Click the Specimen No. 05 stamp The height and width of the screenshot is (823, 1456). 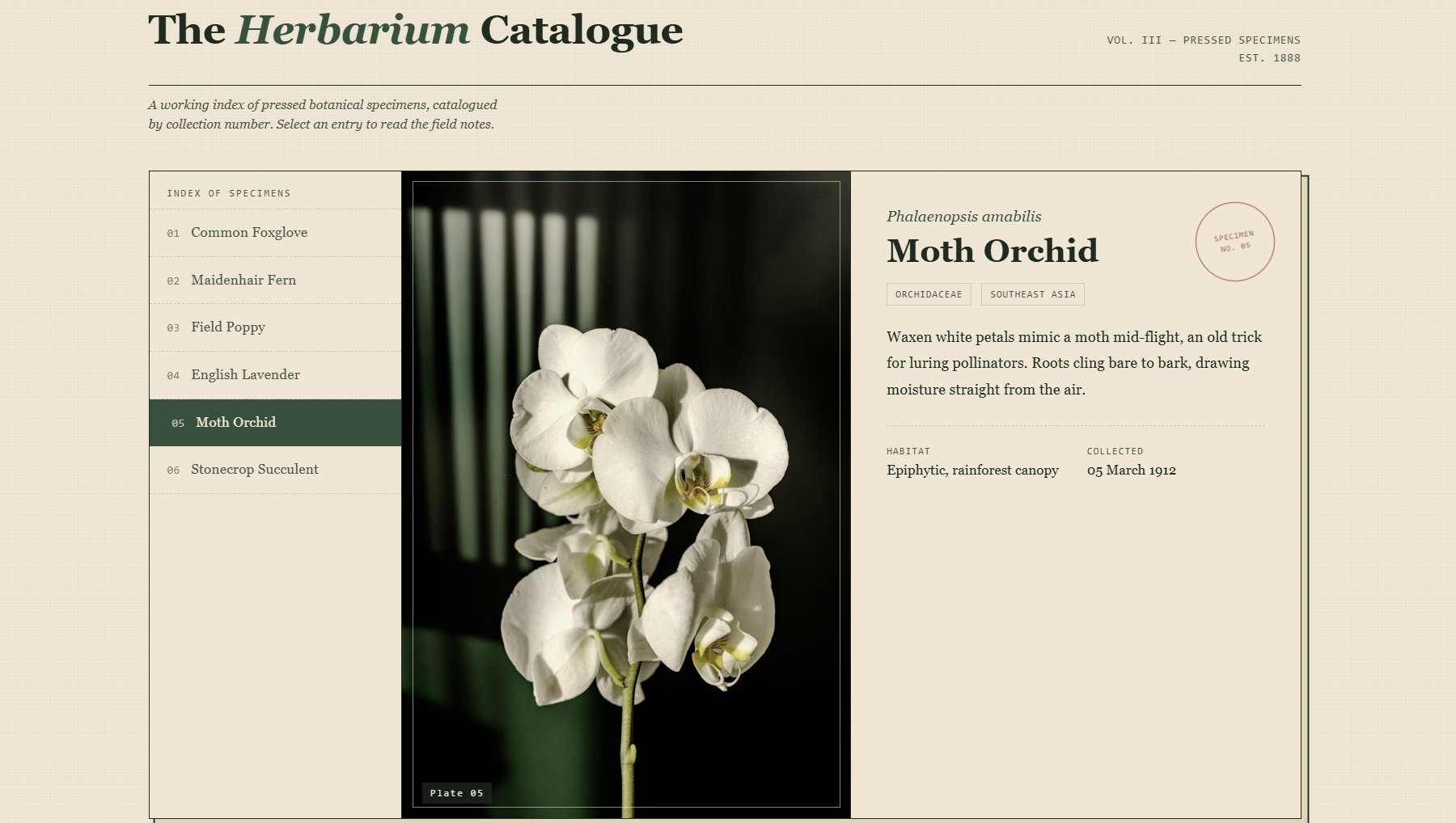(1235, 242)
